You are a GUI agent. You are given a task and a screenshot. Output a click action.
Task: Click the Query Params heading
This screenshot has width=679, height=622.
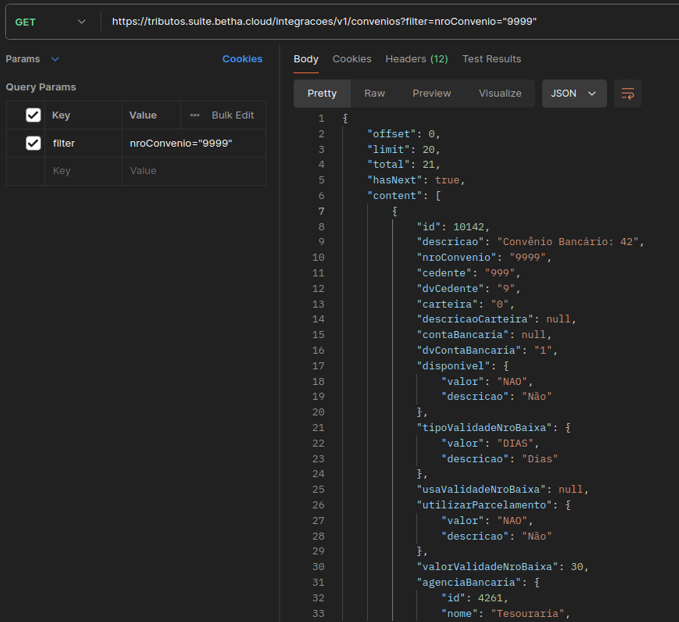click(41, 87)
